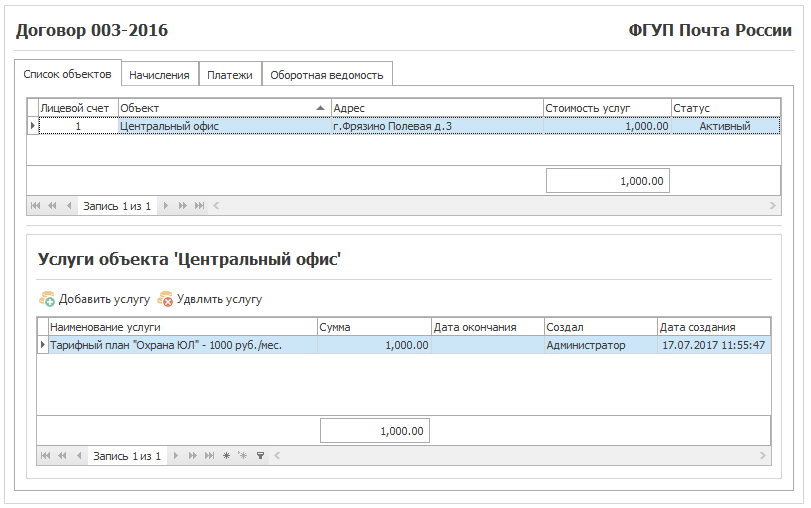
Task: Go to previous record in objects navigator
Action: pyautogui.click(x=69, y=206)
